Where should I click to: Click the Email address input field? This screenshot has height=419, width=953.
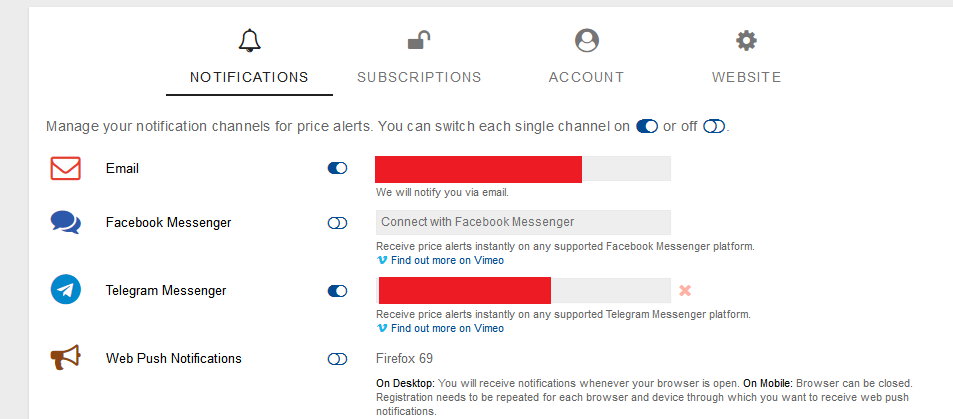pos(522,169)
